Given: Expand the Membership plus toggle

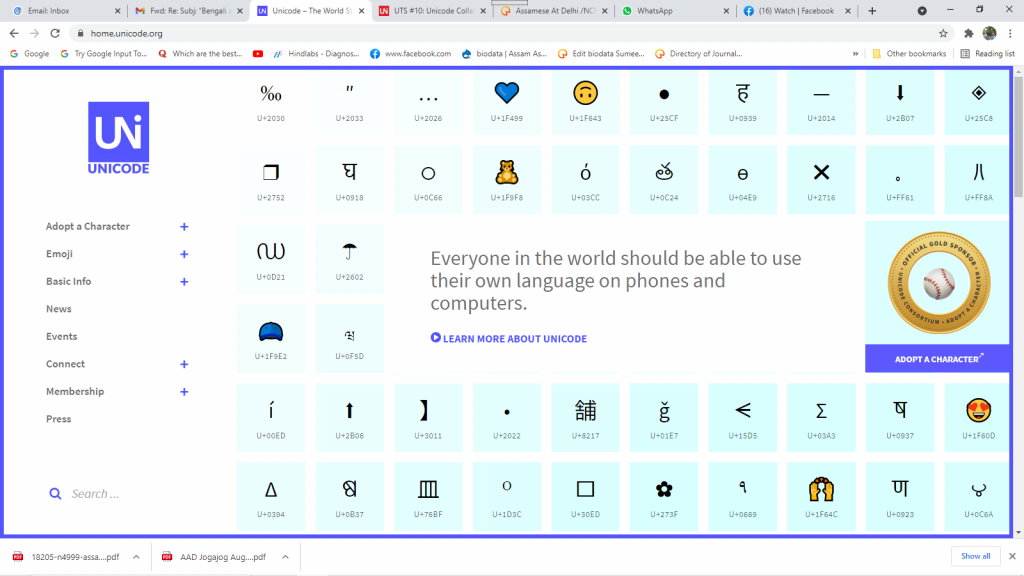Looking at the screenshot, I should (x=184, y=392).
